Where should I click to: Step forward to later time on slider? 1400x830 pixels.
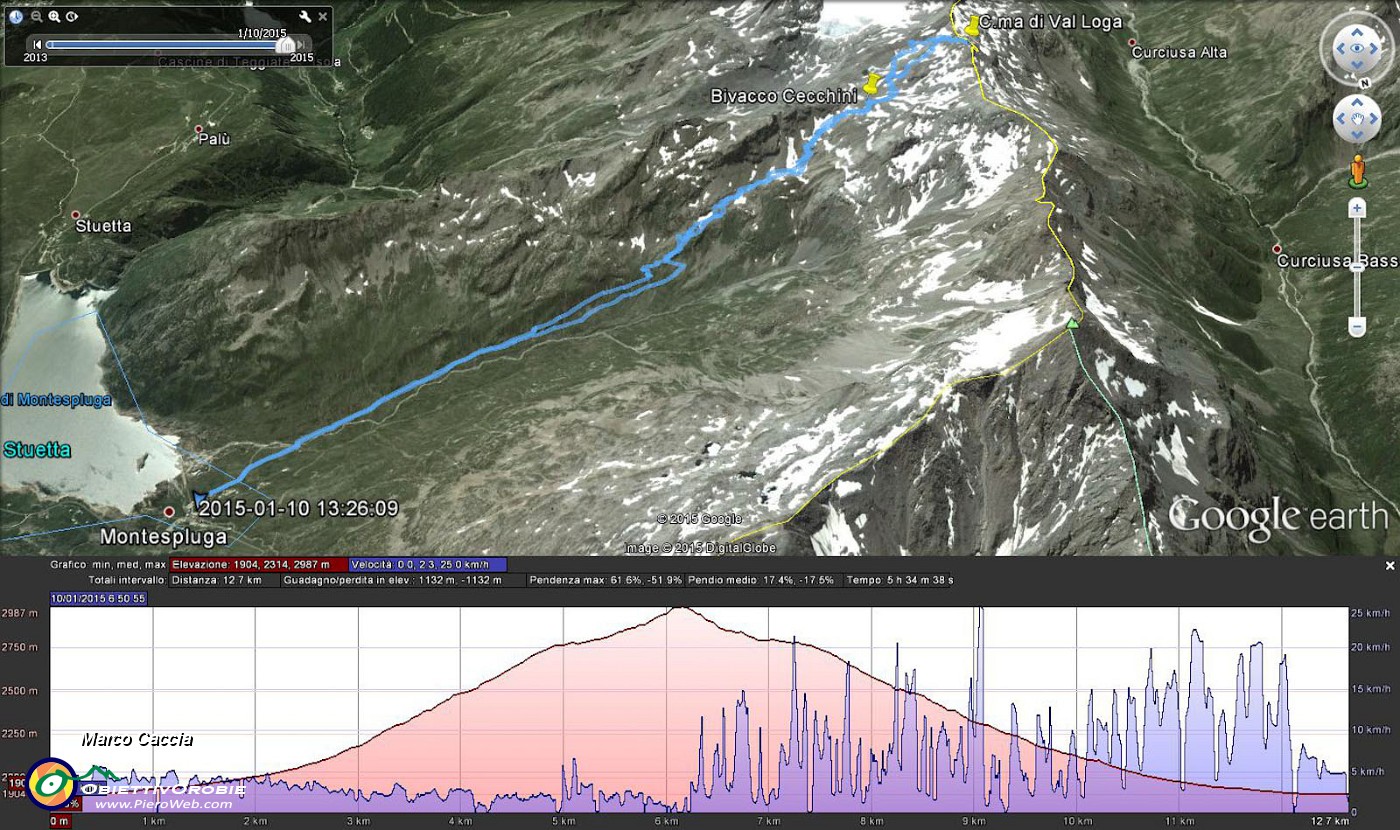tap(300, 44)
